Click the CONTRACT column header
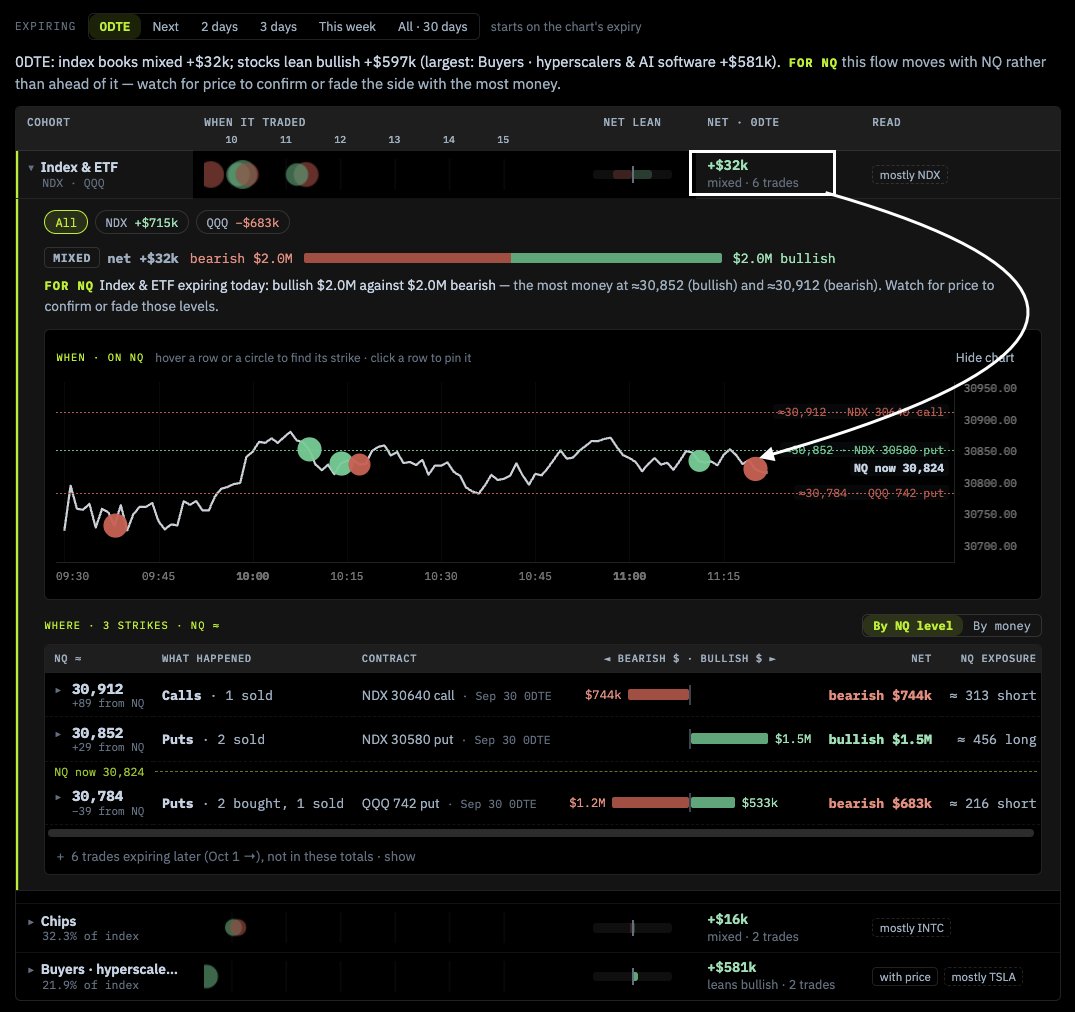The height and width of the screenshot is (1012, 1075). point(389,658)
